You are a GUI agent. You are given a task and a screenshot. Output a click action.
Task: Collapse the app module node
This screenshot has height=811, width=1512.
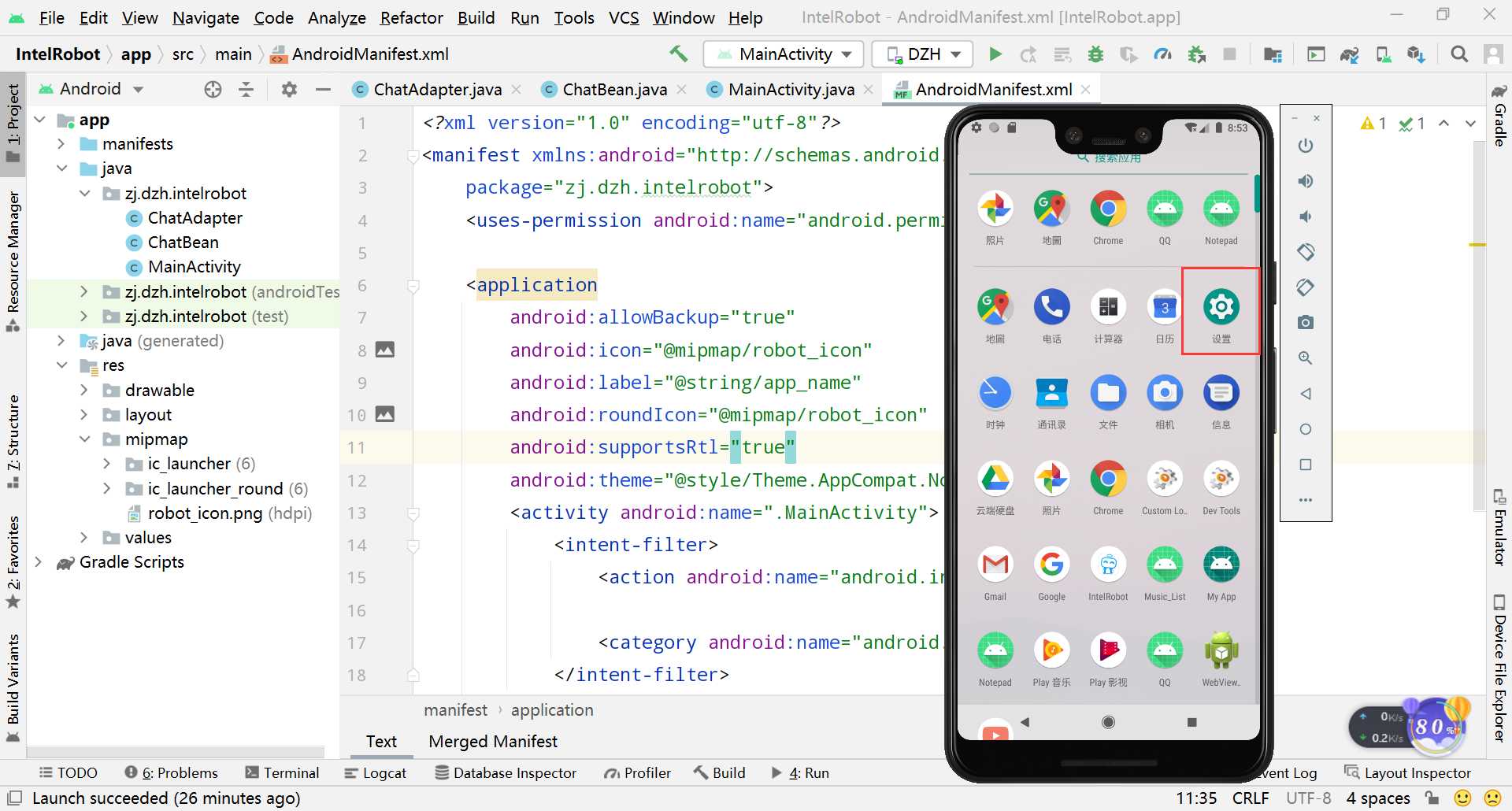tap(40, 120)
